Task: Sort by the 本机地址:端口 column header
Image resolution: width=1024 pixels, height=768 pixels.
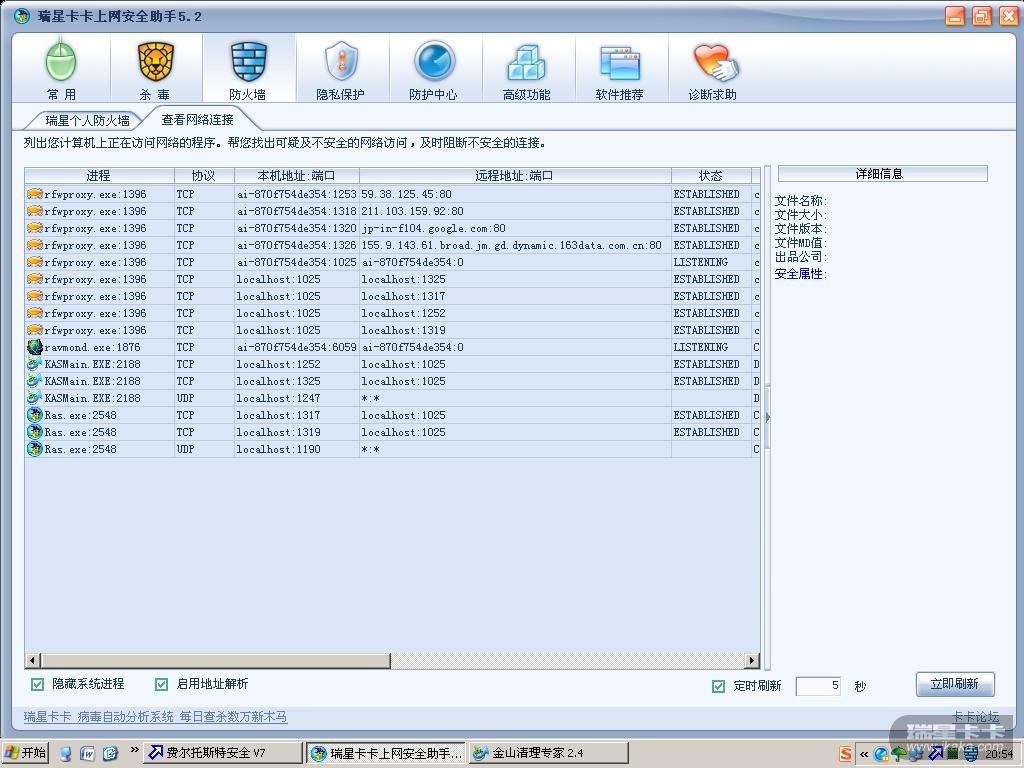Action: pos(296,176)
